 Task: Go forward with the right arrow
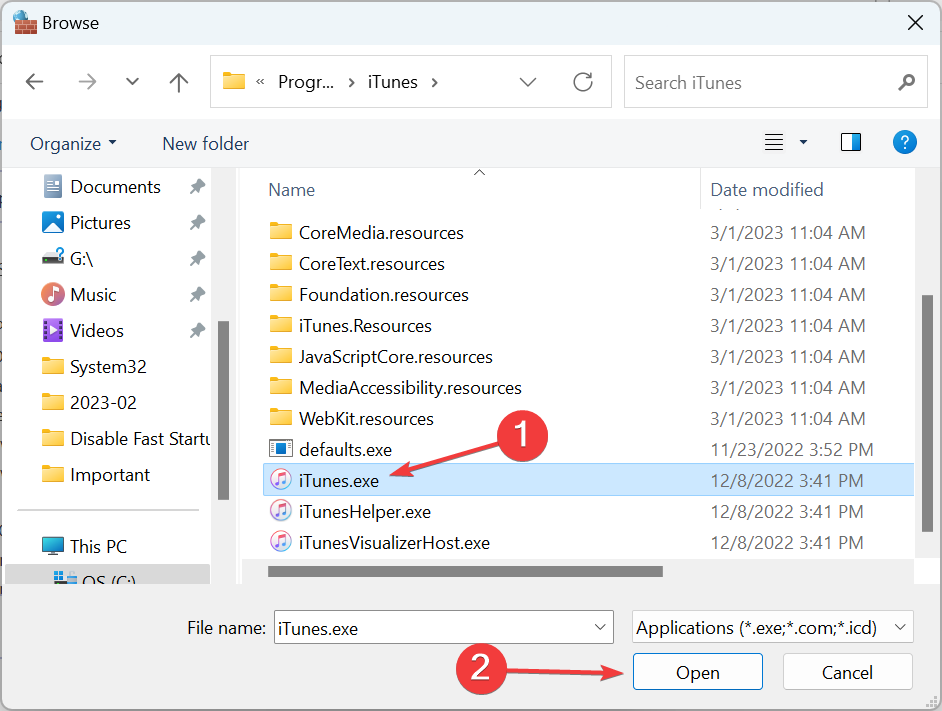click(x=88, y=82)
